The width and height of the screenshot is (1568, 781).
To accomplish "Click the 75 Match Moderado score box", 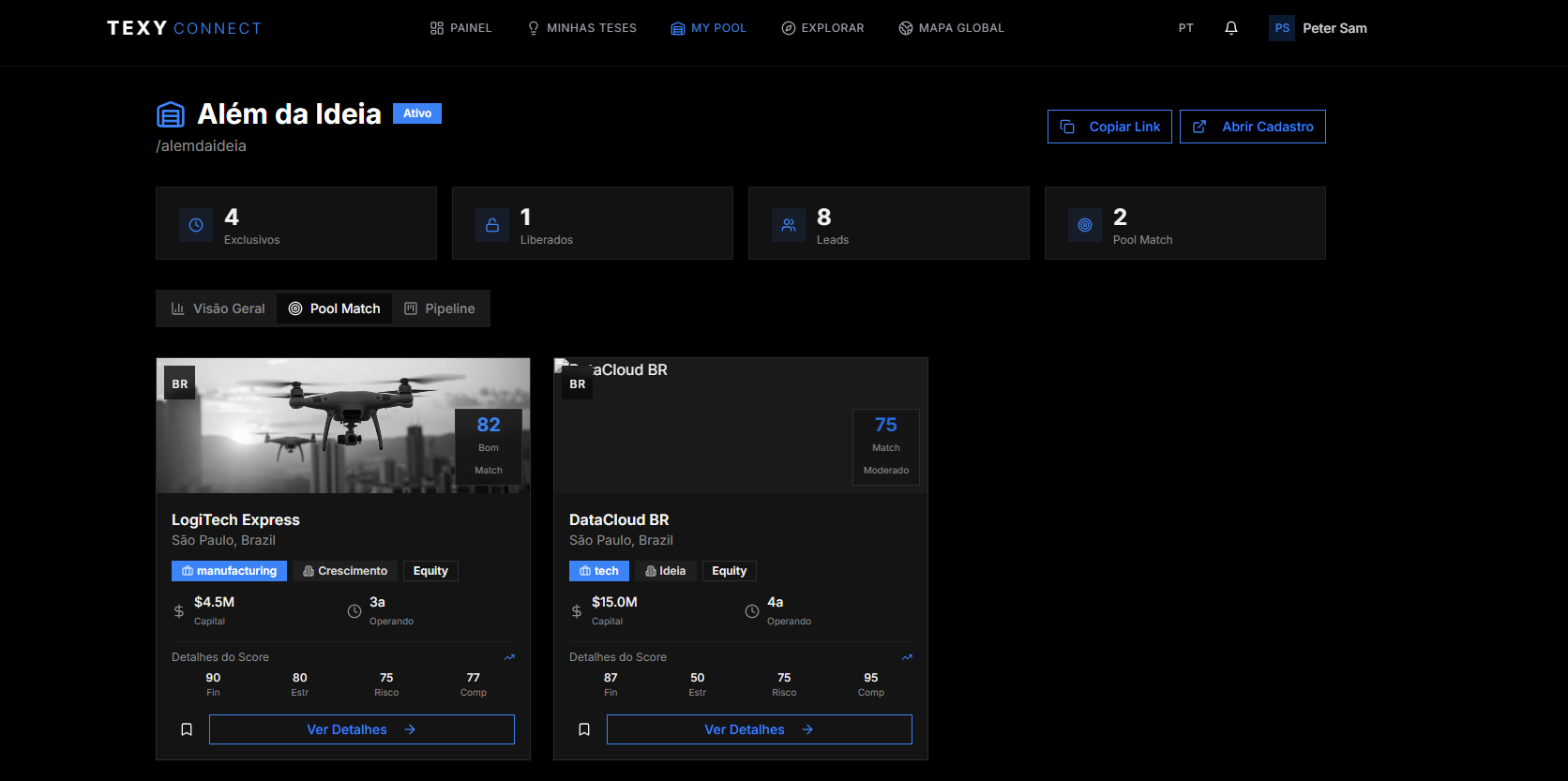I will (x=886, y=446).
